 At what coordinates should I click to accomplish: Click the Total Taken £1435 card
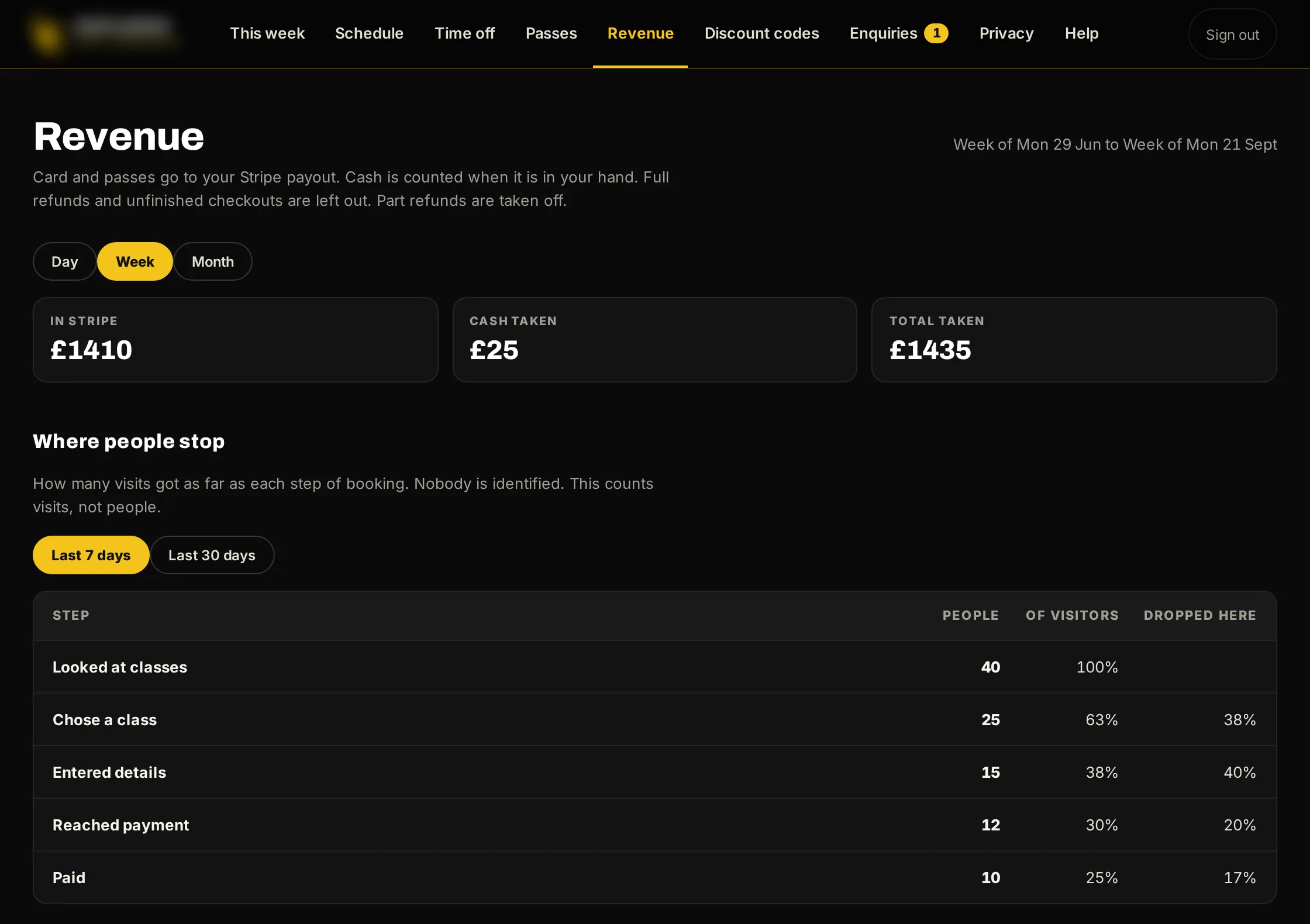click(x=1074, y=340)
